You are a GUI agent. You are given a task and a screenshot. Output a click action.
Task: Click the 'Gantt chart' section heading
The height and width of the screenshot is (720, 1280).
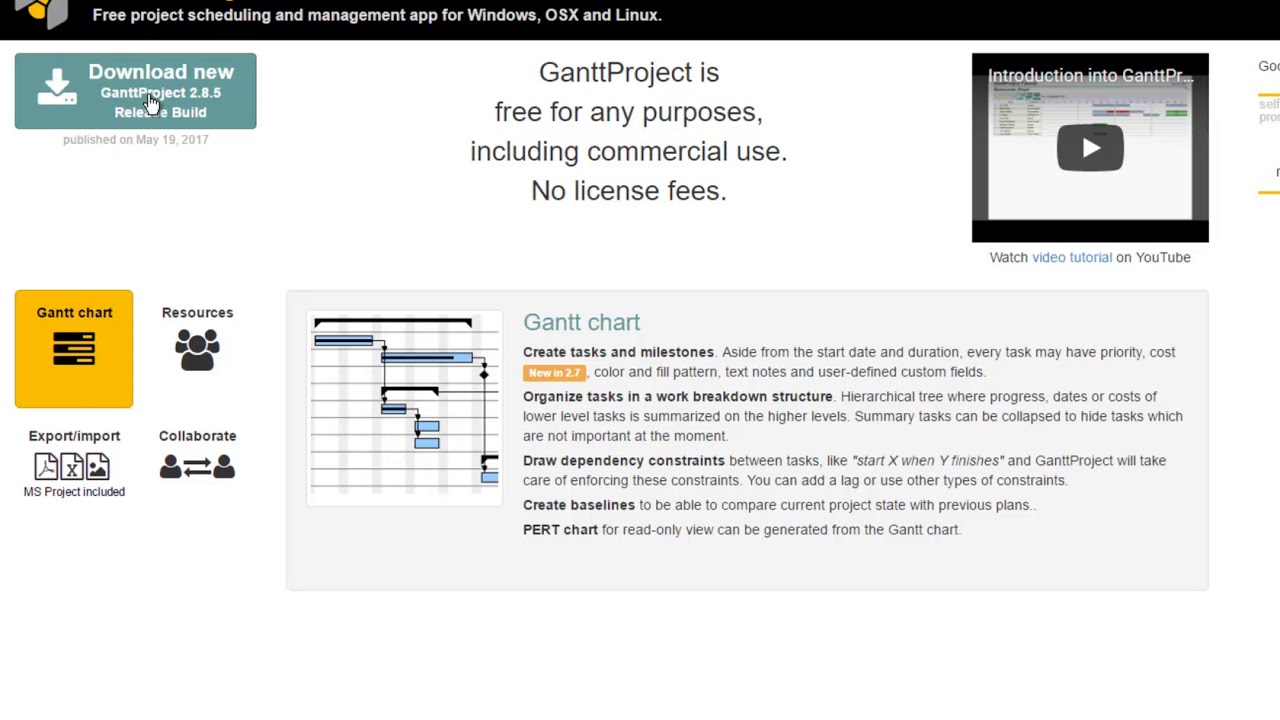pyautogui.click(x=581, y=322)
